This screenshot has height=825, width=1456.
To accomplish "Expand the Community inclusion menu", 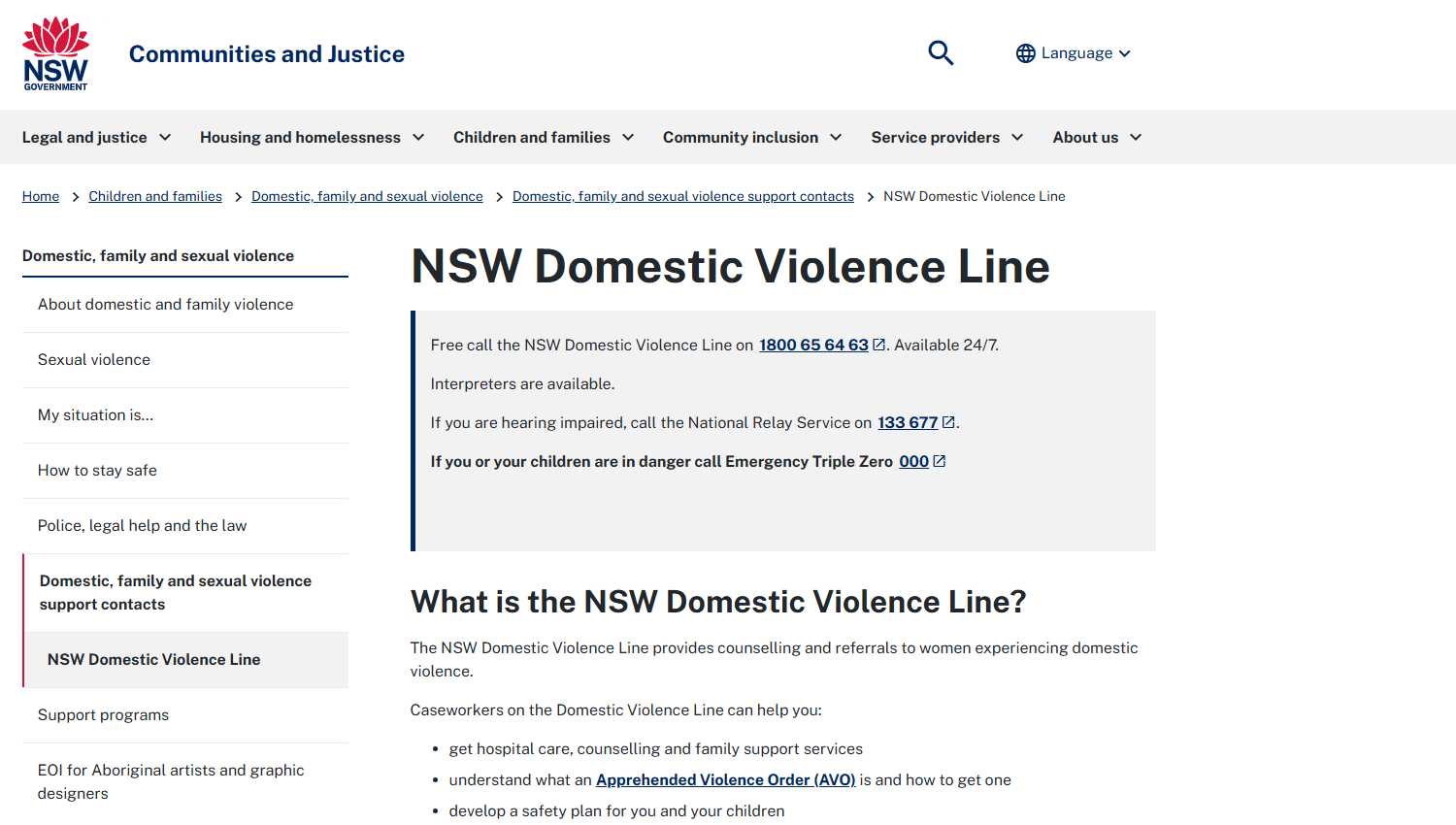I will 752,137.
